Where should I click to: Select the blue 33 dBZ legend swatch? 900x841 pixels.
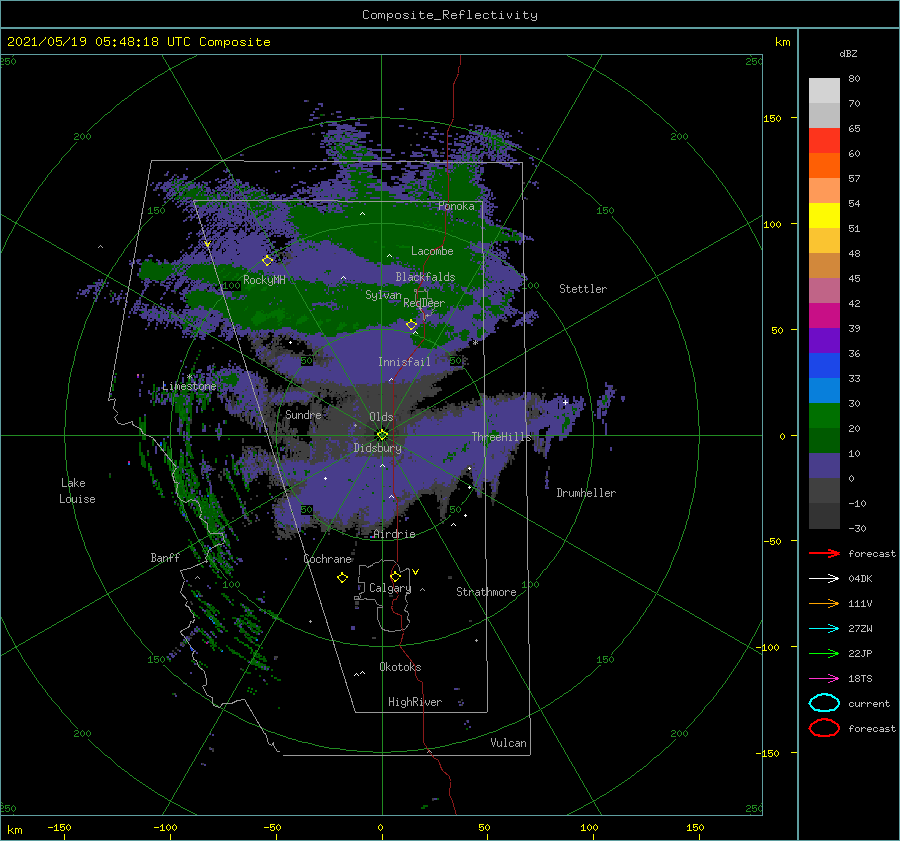[824, 366]
